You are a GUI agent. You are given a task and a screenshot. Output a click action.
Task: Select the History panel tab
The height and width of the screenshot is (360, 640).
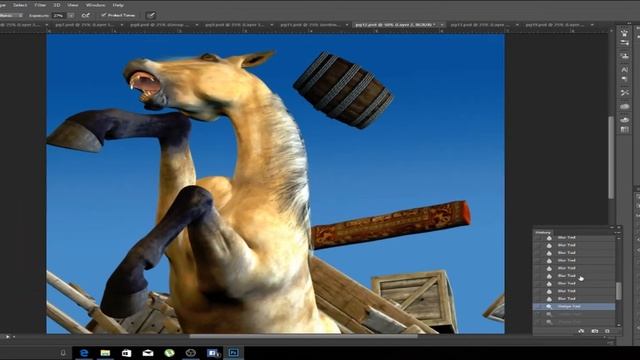tap(543, 232)
